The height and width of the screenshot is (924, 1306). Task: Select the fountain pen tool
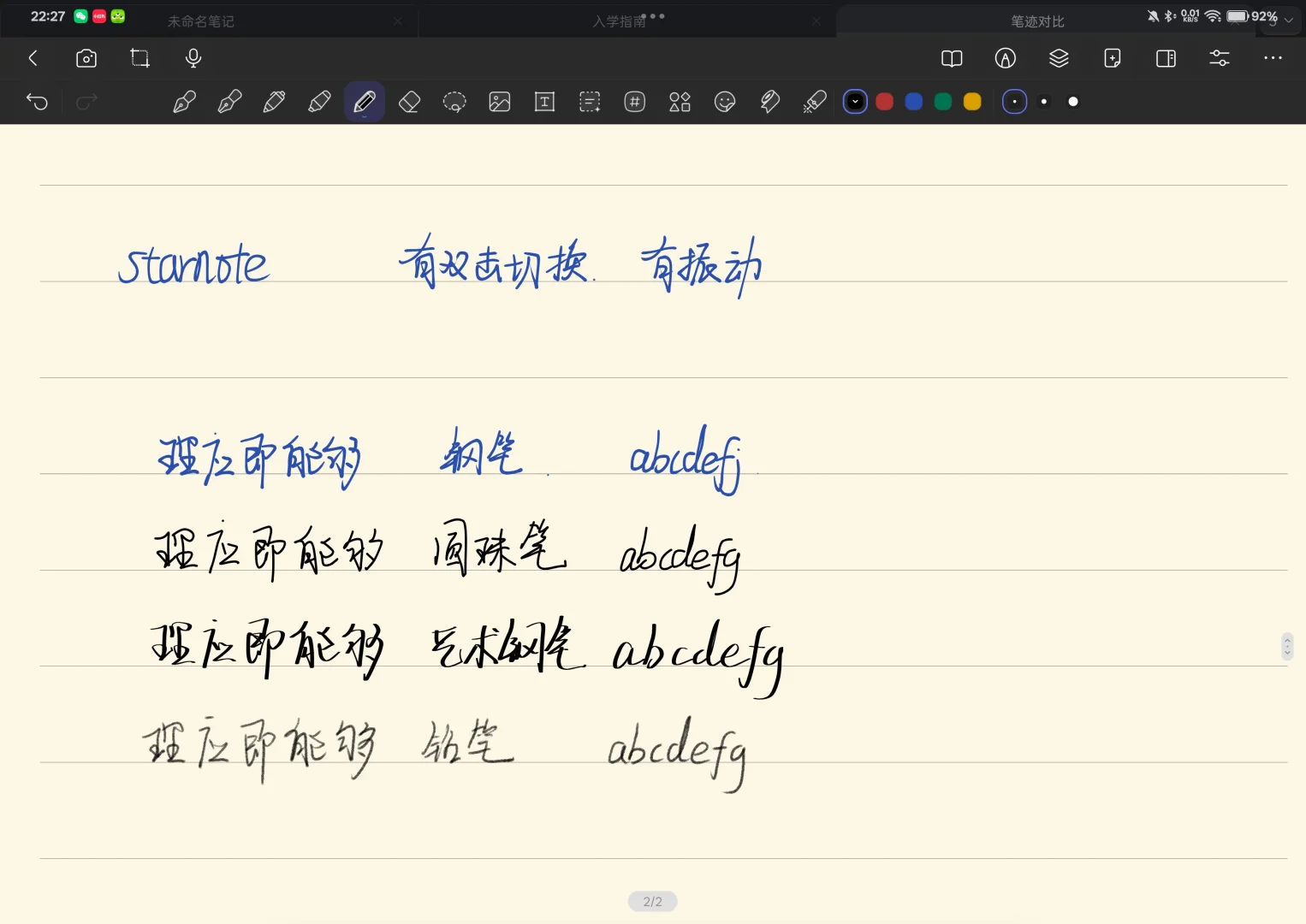[183, 102]
